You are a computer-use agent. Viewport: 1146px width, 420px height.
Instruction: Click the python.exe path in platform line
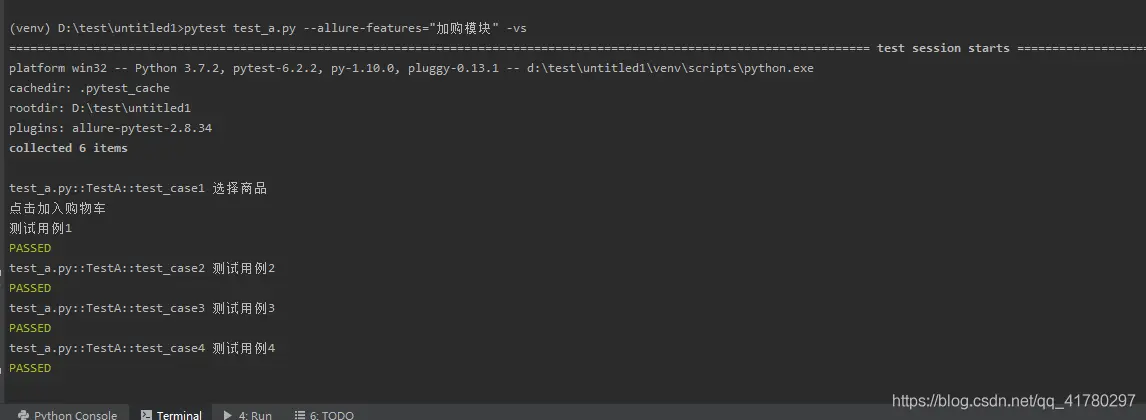tap(670, 68)
